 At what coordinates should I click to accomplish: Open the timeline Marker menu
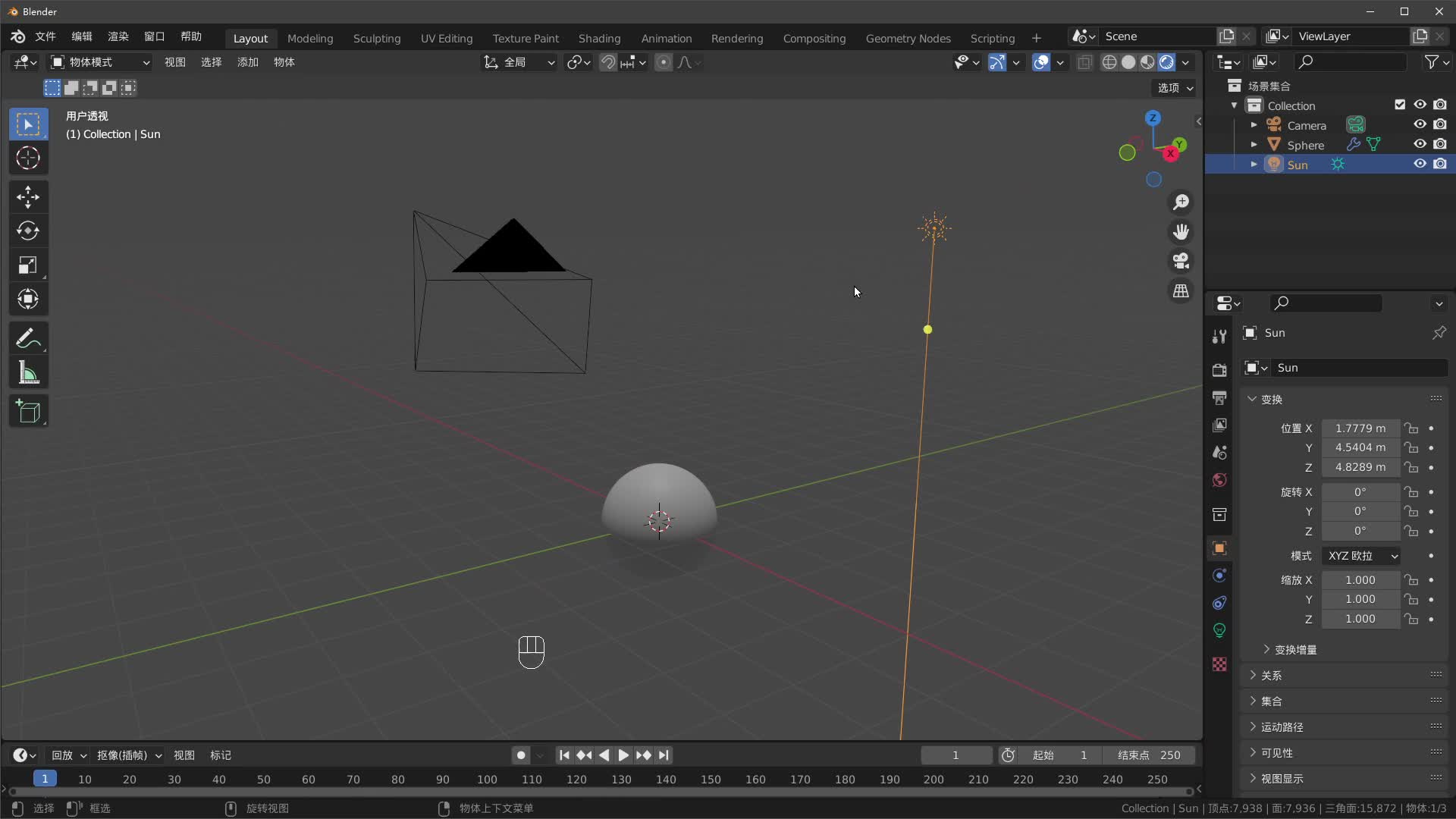(221, 755)
